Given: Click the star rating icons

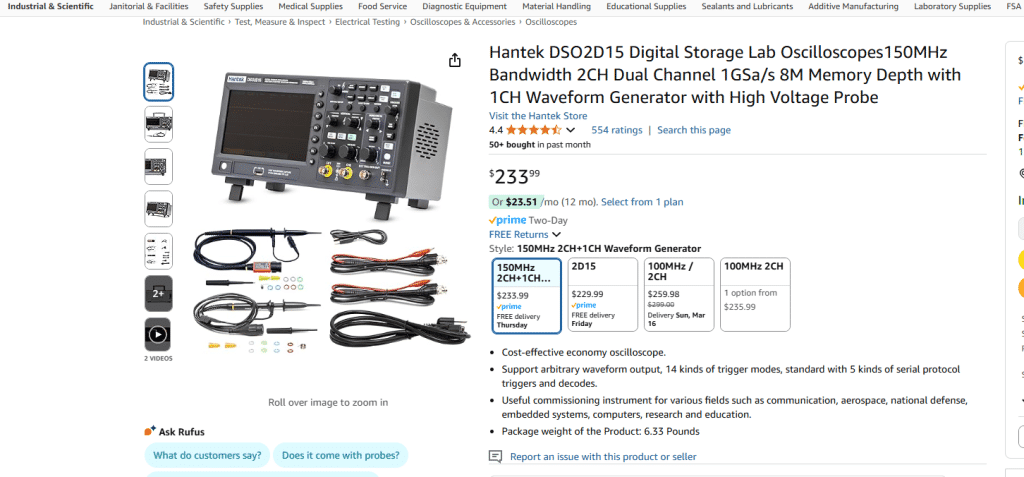Looking at the screenshot, I should (x=533, y=130).
